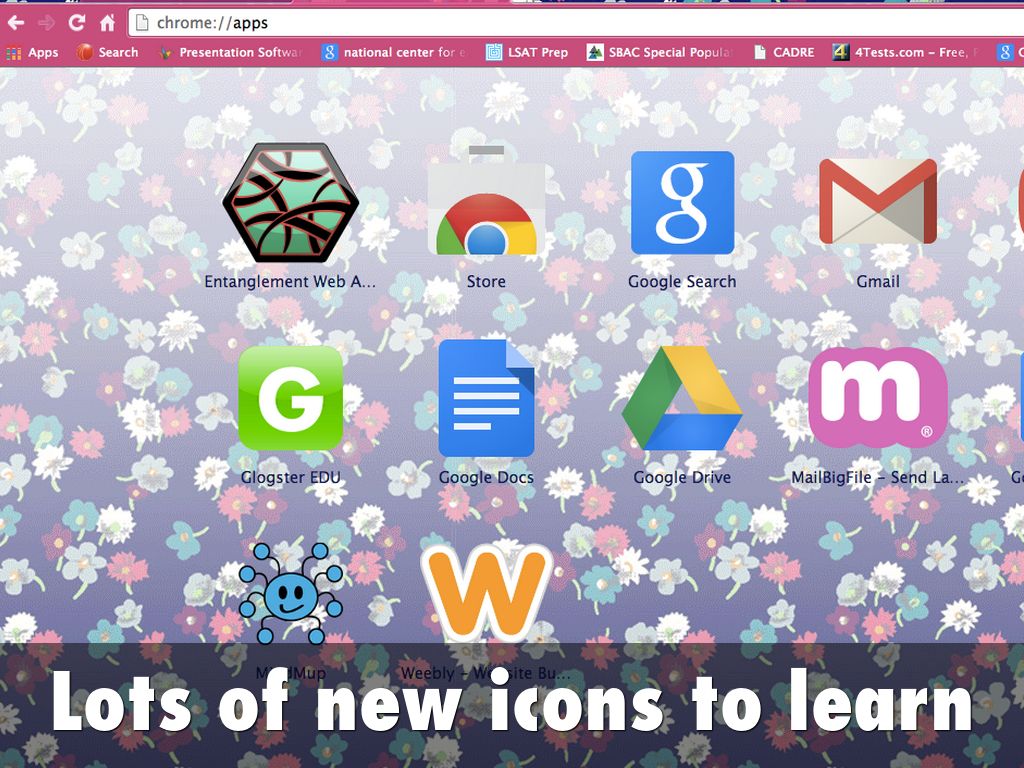The height and width of the screenshot is (768, 1024).
Task: Launch the Chrome Web Store app
Action: click(486, 203)
